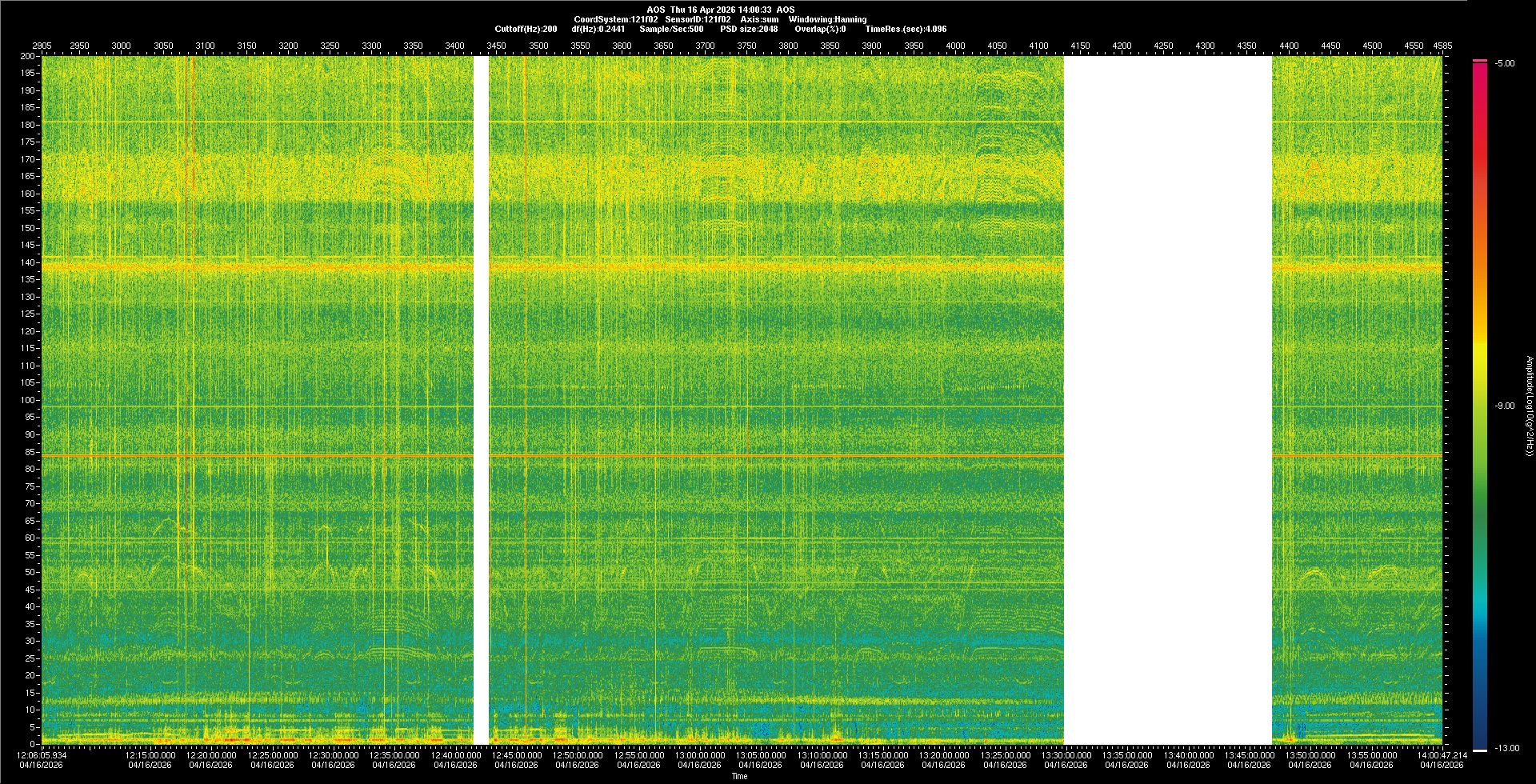Click the SensorID:121f02 header text
Image resolution: width=1536 pixels, height=784 pixels.
(x=698, y=19)
